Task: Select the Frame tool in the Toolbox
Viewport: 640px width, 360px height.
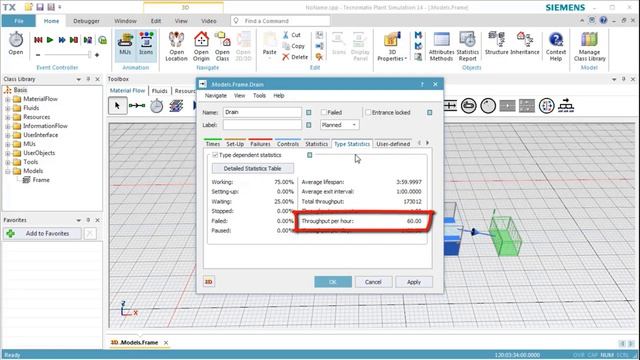Action: [x=176, y=106]
